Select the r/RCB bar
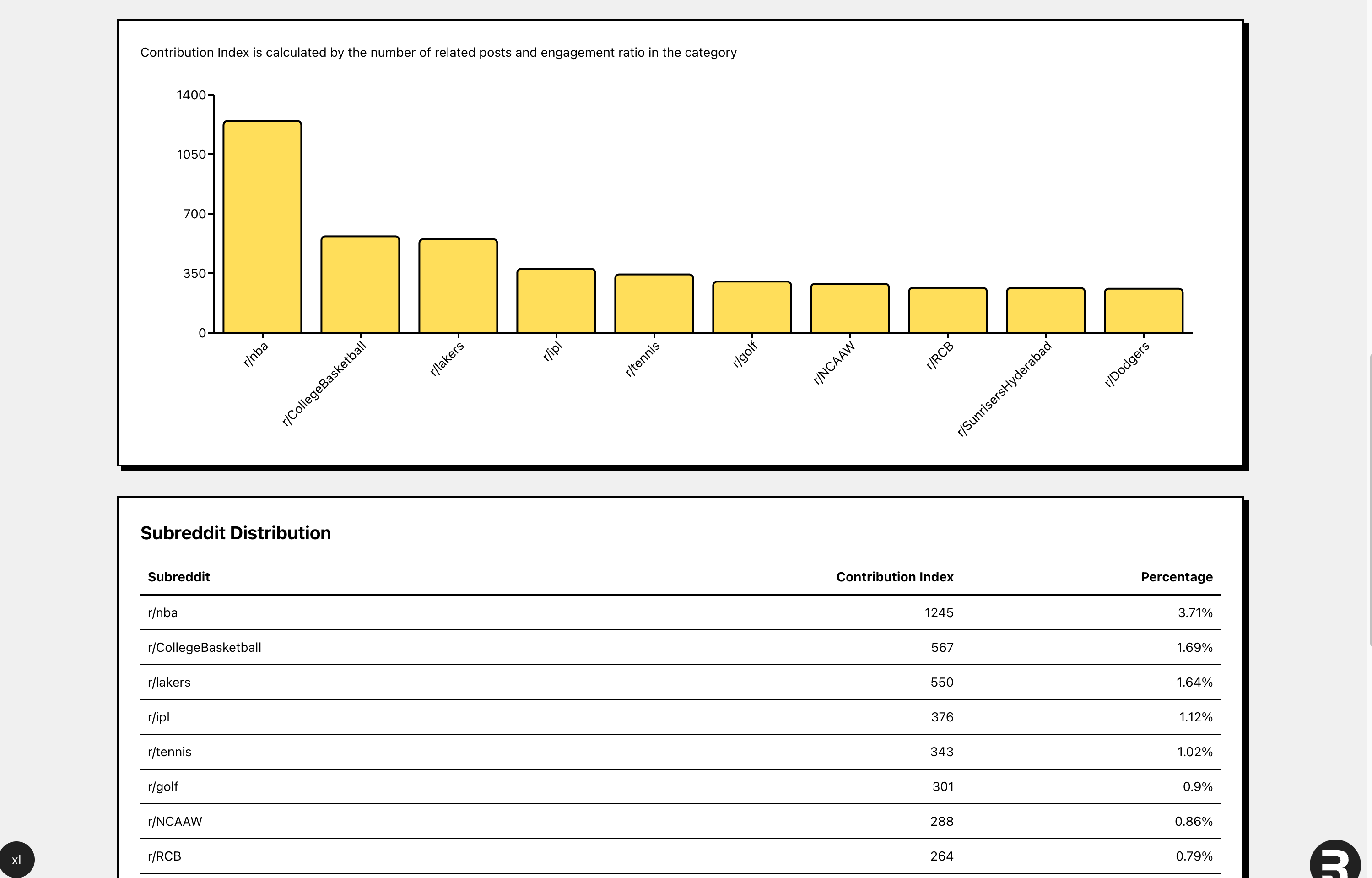1372x878 pixels. point(948,311)
